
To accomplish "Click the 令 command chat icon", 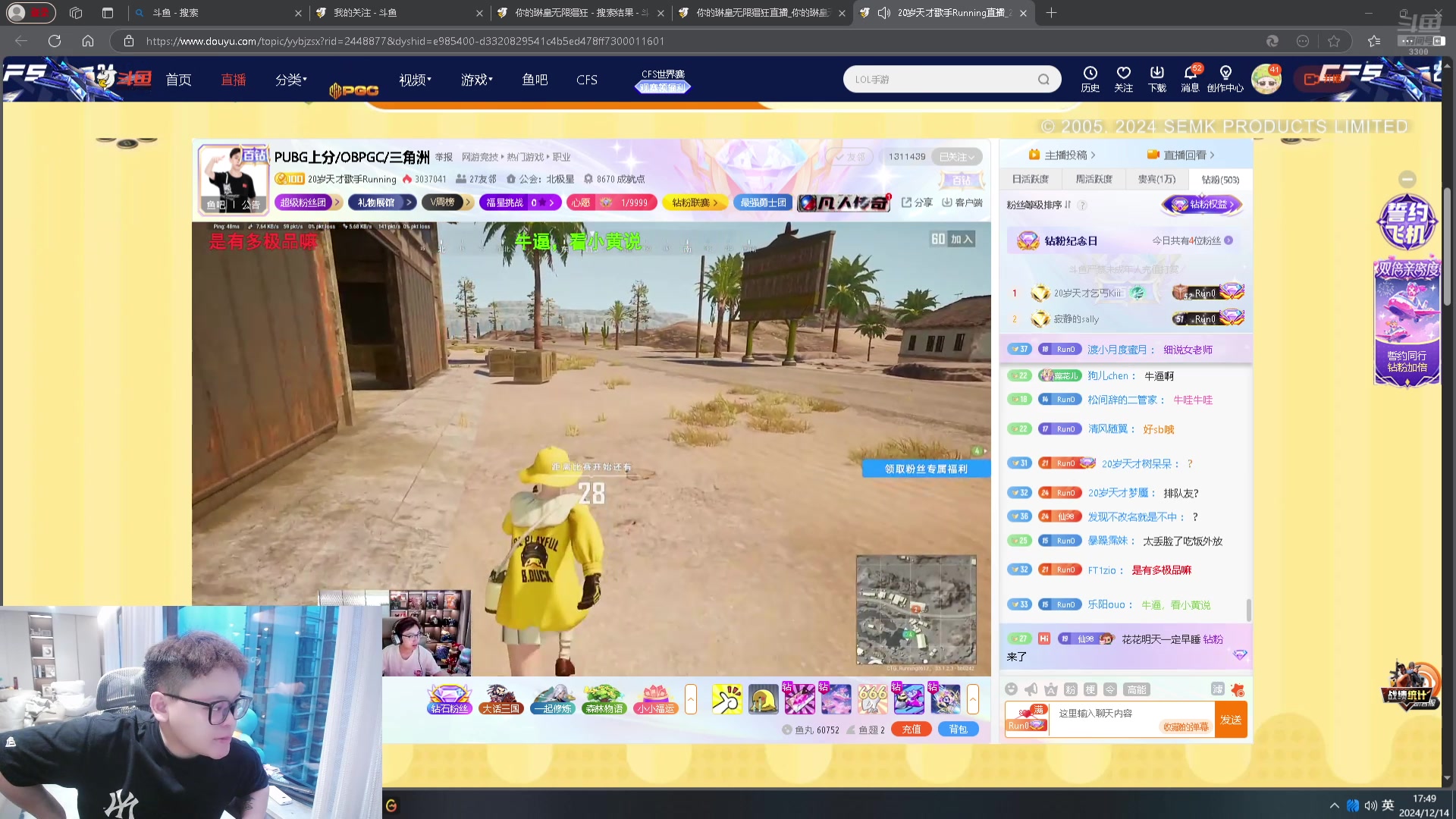I will click(1109, 689).
